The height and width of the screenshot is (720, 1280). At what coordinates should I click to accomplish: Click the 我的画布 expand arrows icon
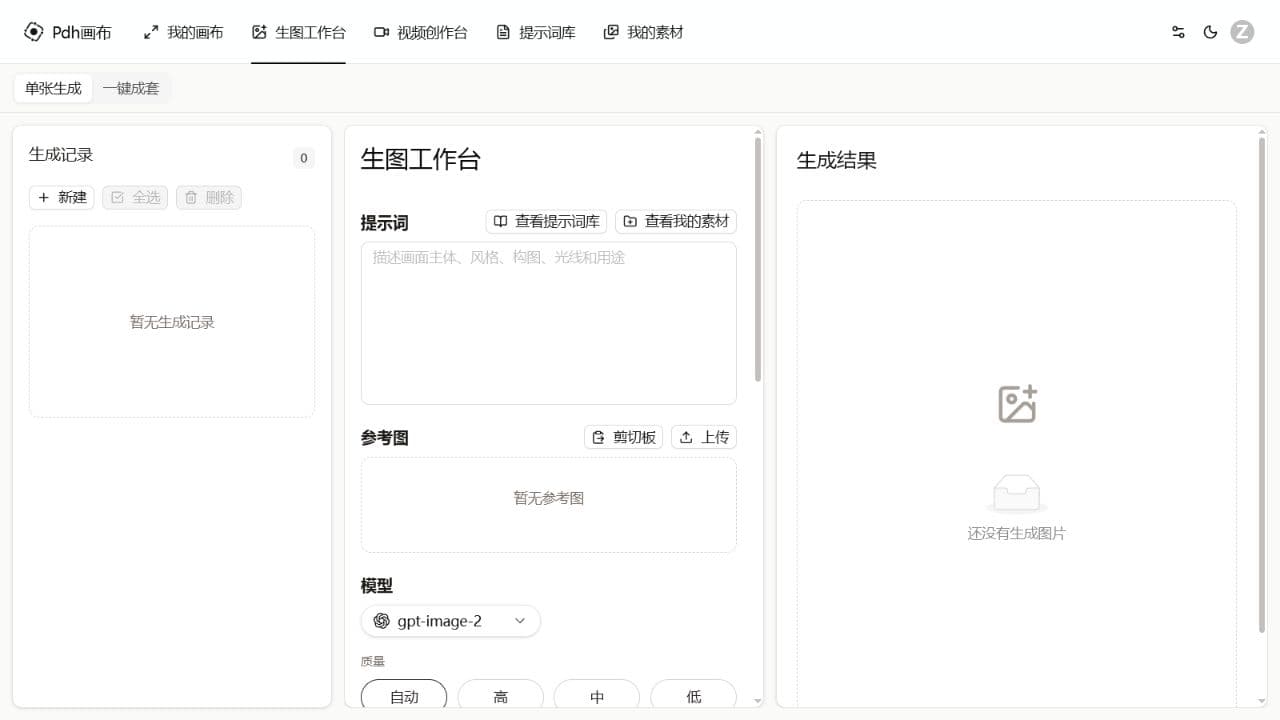[x=151, y=32]
